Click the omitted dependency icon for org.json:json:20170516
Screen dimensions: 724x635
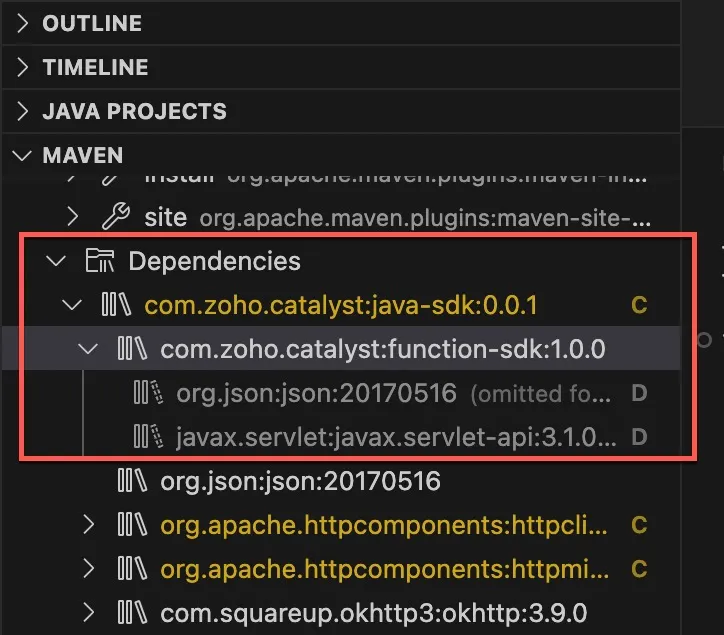click(x=148, y=393)
